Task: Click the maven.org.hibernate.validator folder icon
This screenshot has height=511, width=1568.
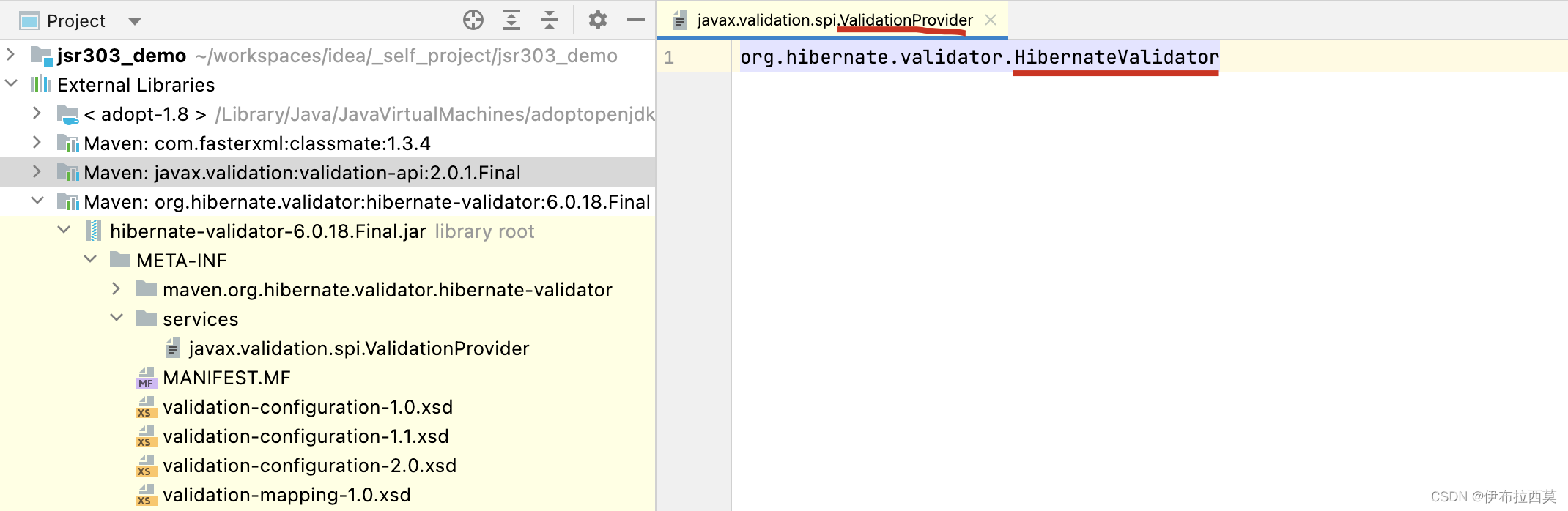Action: (147, 288)
